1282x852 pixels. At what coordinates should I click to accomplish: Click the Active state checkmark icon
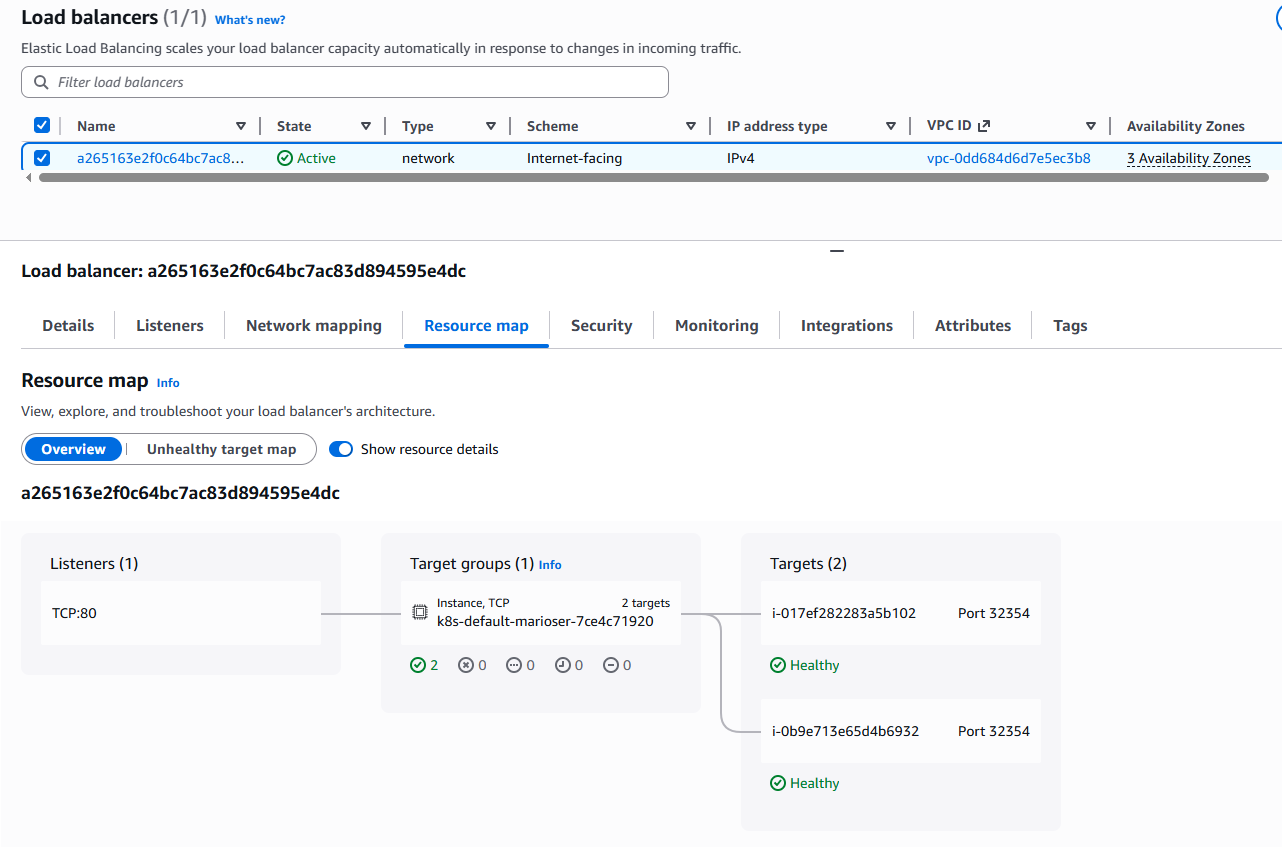pyautogui.click(x=285, y=158)
